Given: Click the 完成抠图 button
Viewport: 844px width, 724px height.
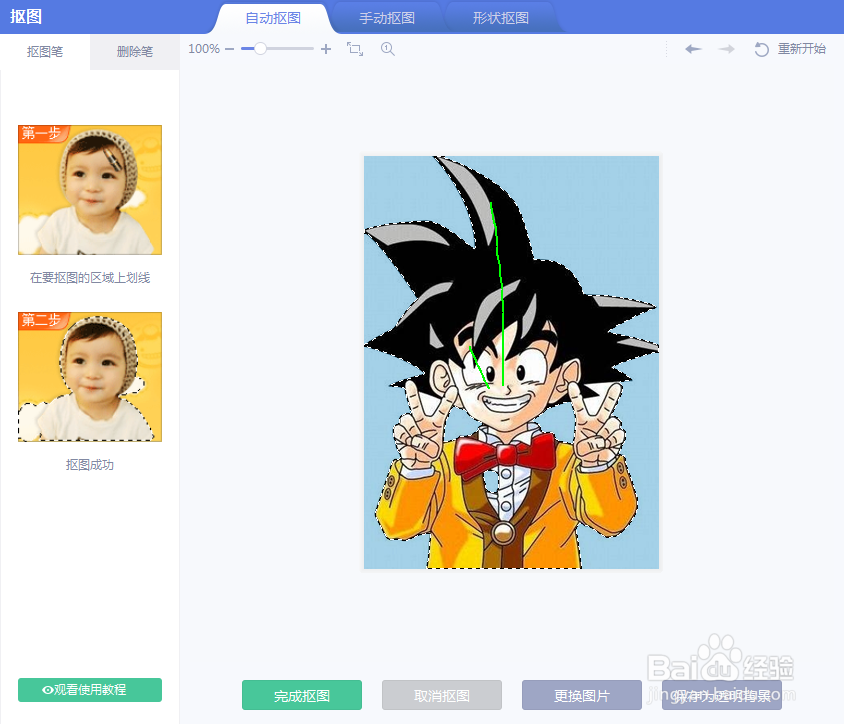Looking at the screenshot, I should pyautogui.click(x=302, y=695).
